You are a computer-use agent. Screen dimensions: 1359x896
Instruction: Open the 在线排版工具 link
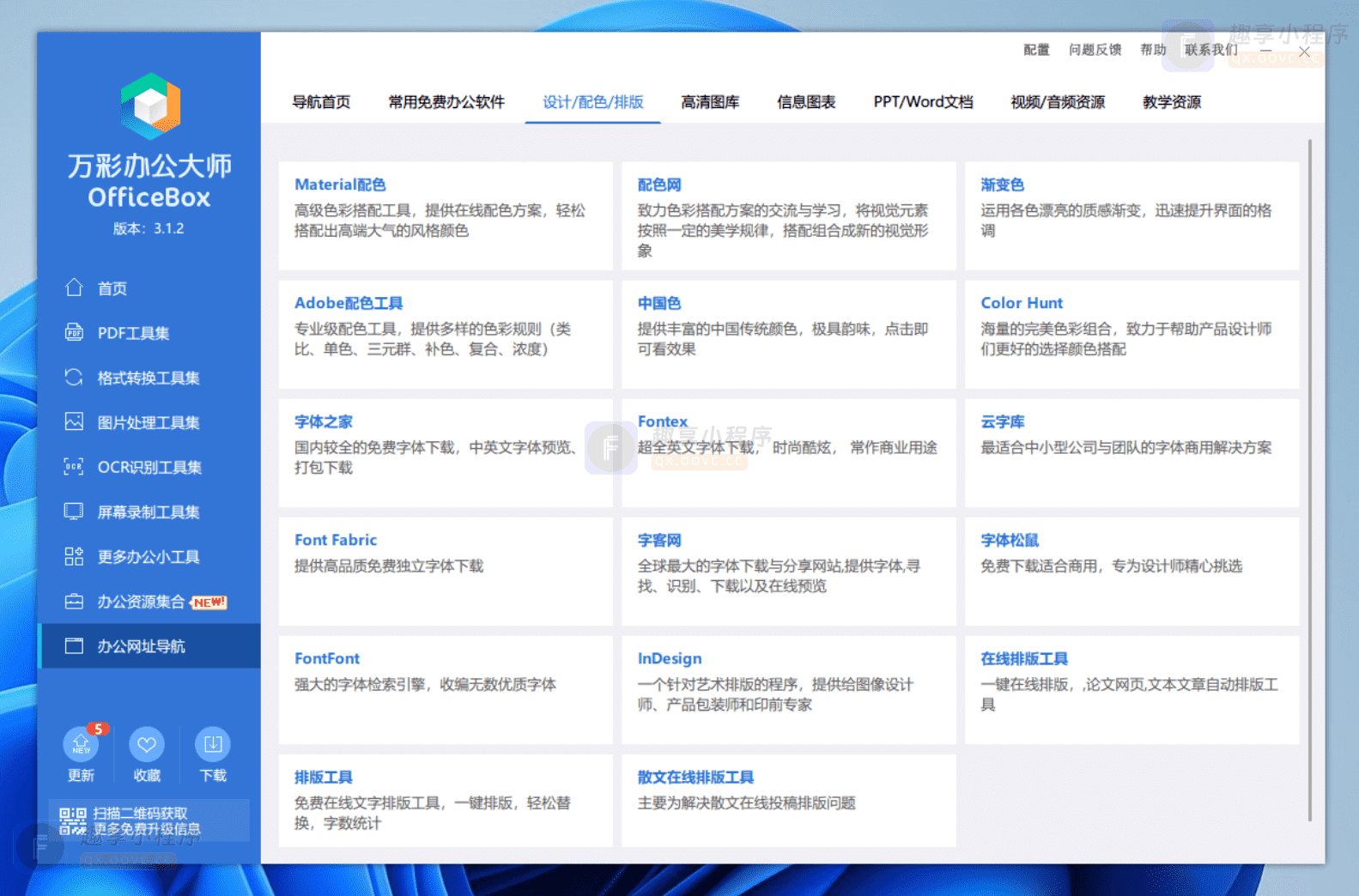(1024, 658)
